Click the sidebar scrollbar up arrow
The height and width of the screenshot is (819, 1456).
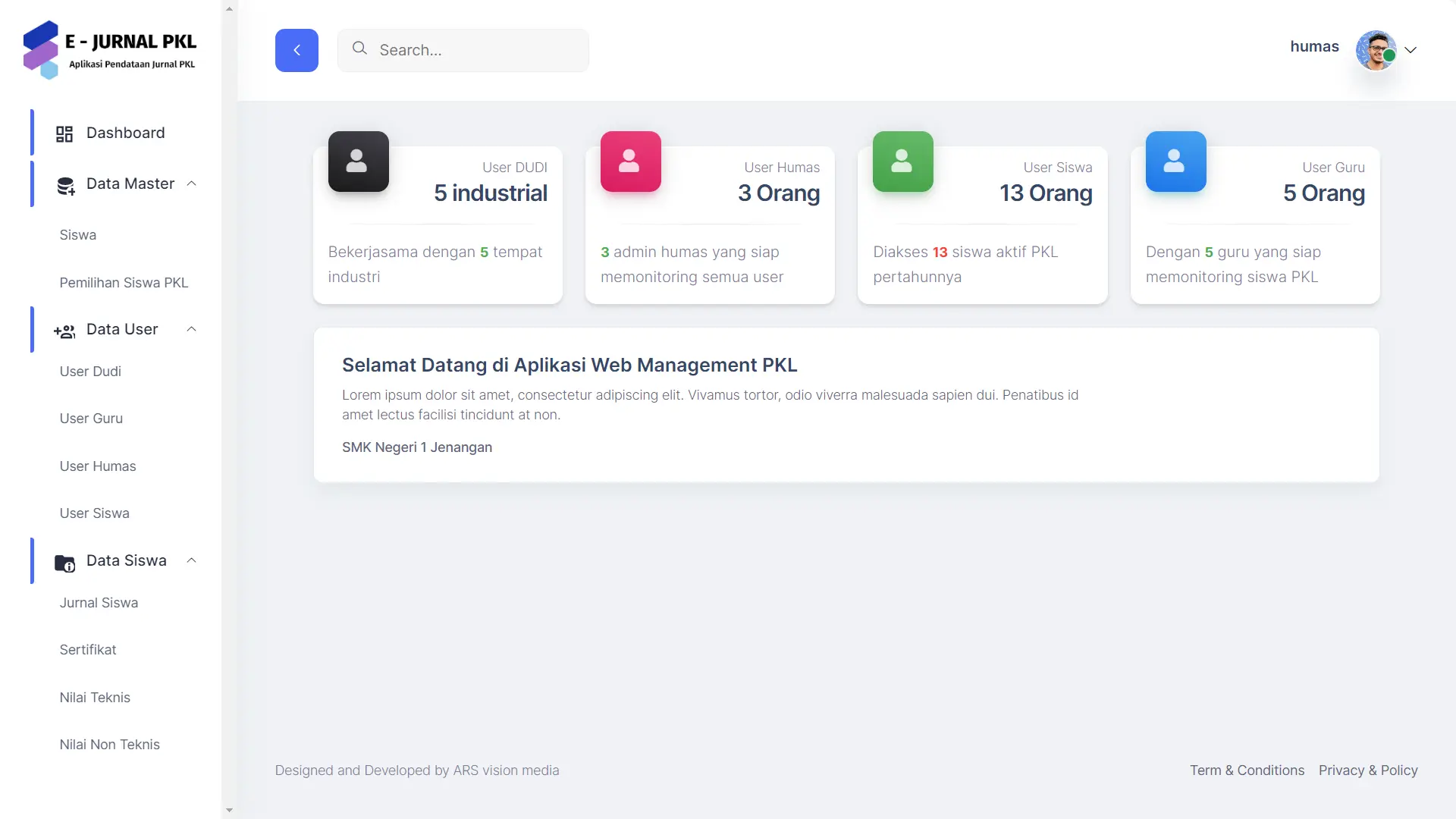[229, 9]
